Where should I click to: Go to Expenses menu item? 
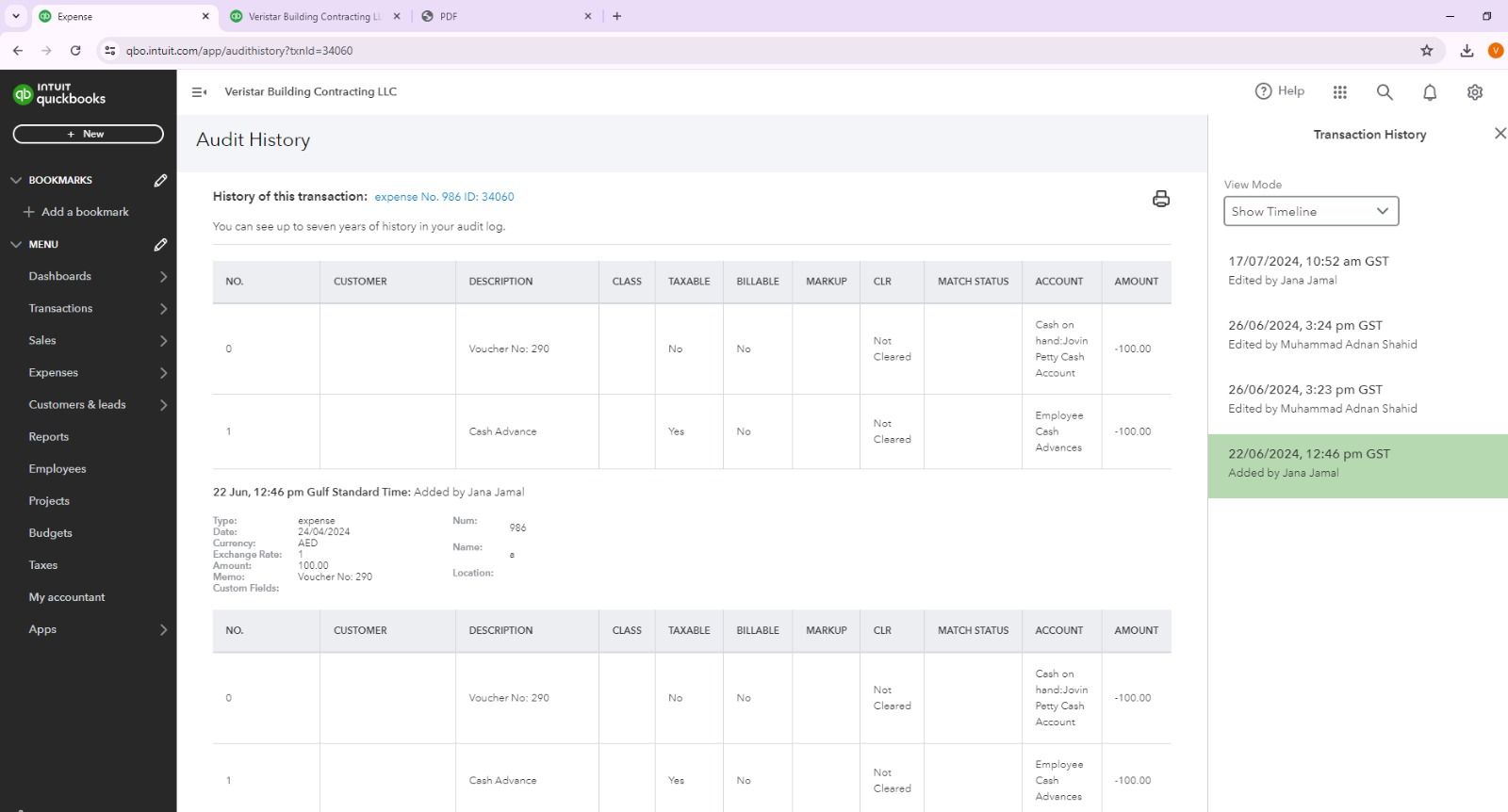coord(54,372)
